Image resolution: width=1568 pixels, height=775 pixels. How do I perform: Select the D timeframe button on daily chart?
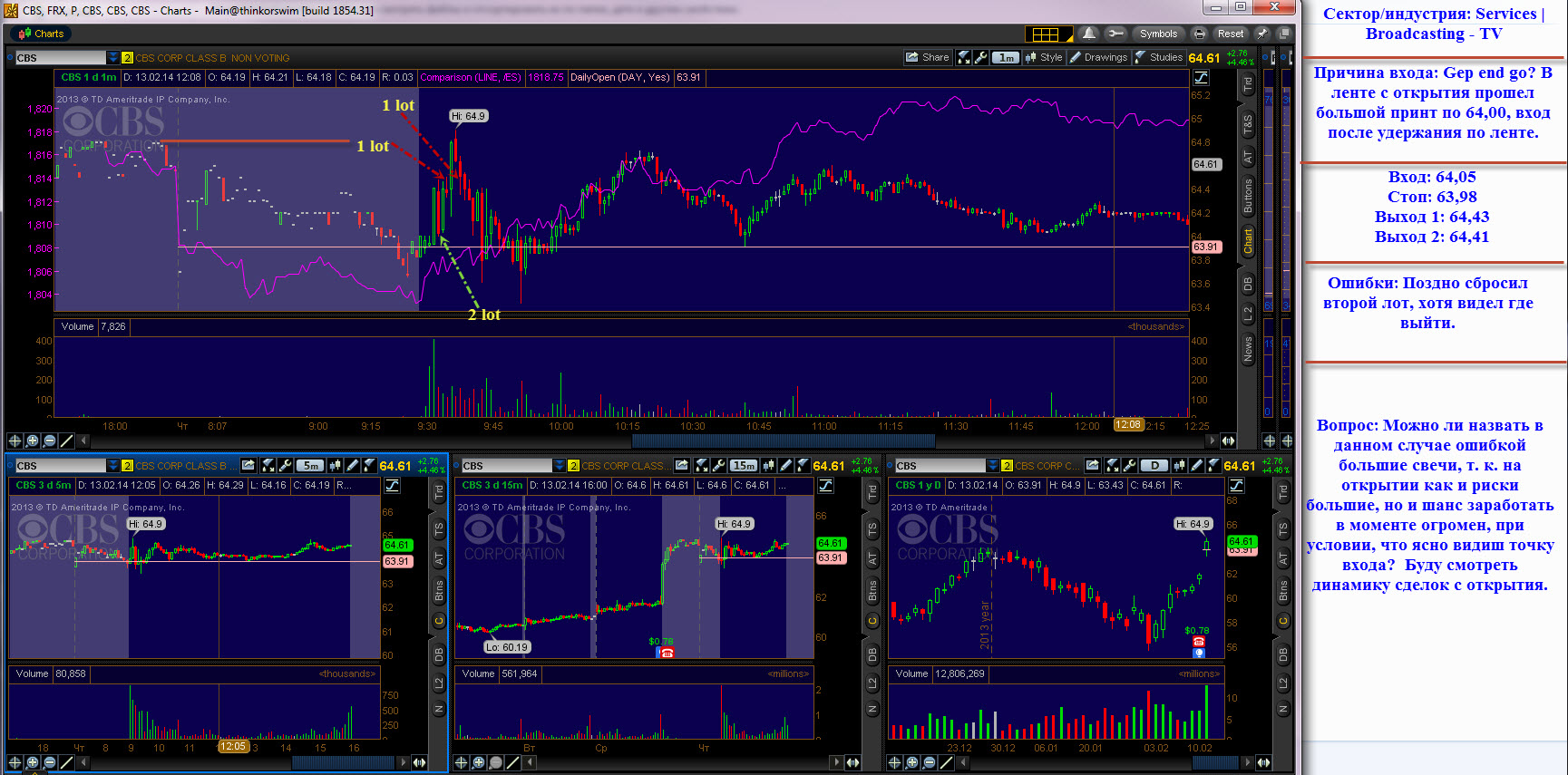pos(1154,465)
